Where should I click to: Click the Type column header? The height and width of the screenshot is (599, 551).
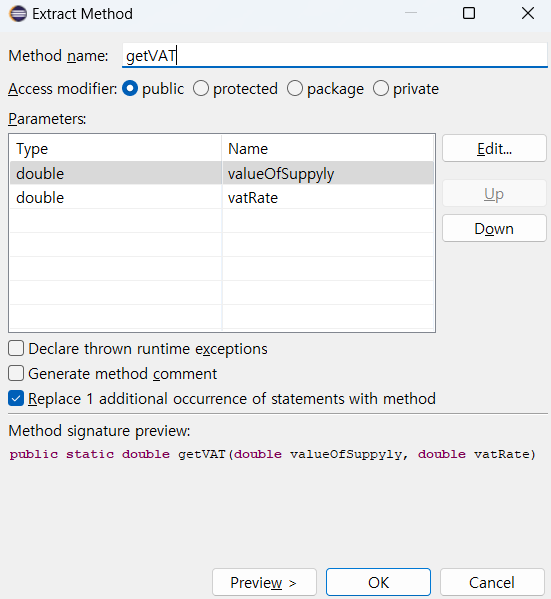pos(116,149)
